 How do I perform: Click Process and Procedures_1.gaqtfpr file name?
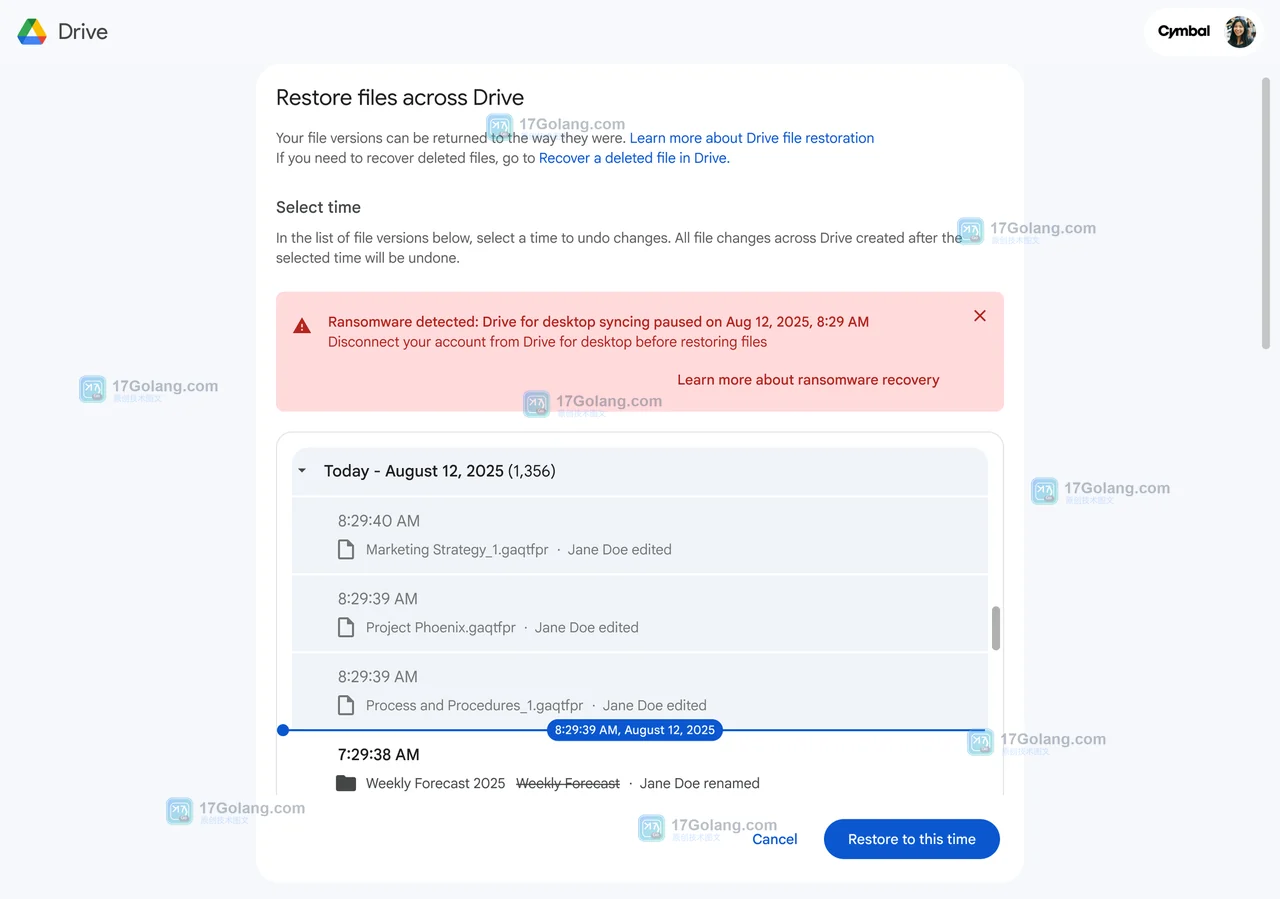point(475,705)
